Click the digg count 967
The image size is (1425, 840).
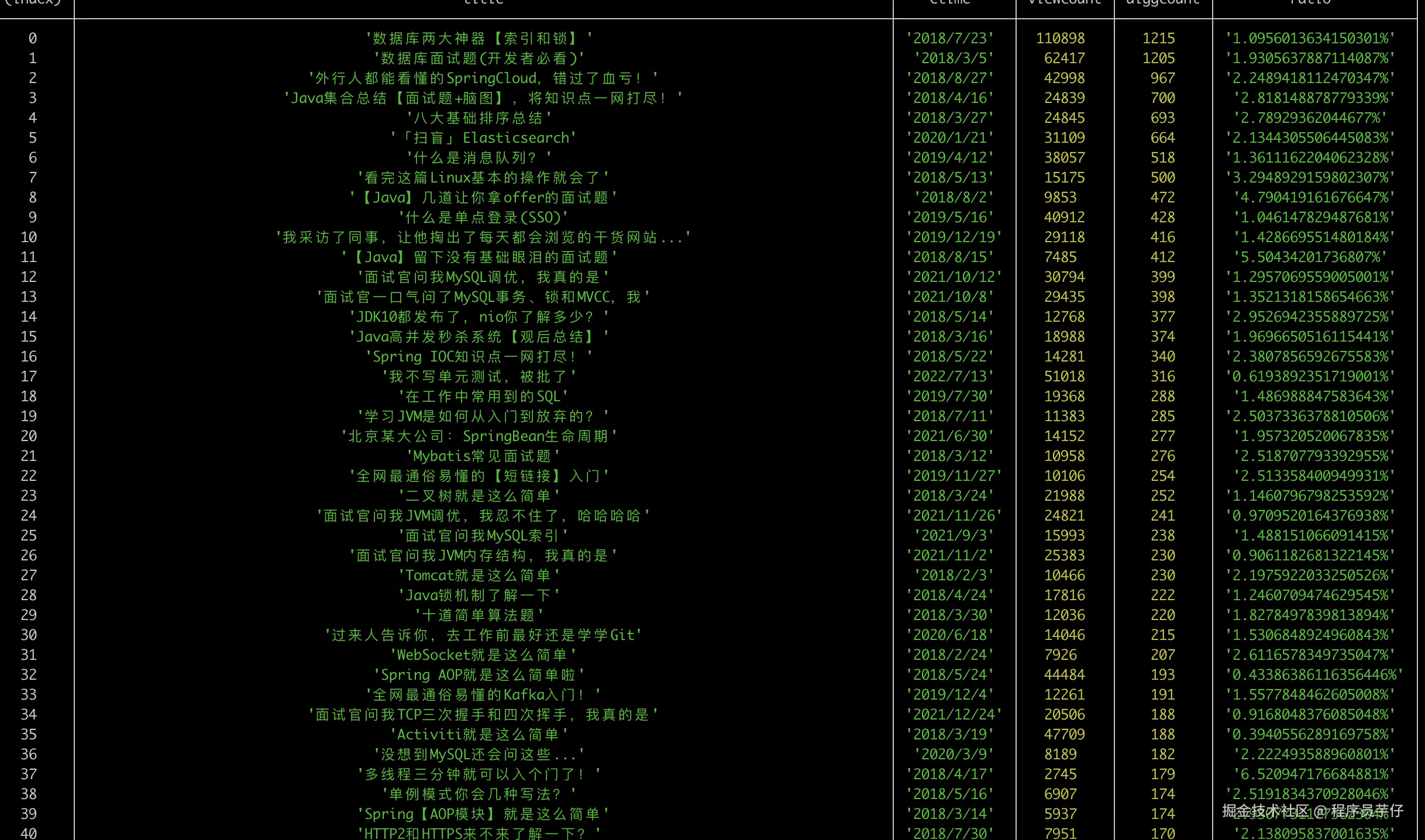(x=1162, y=78)
